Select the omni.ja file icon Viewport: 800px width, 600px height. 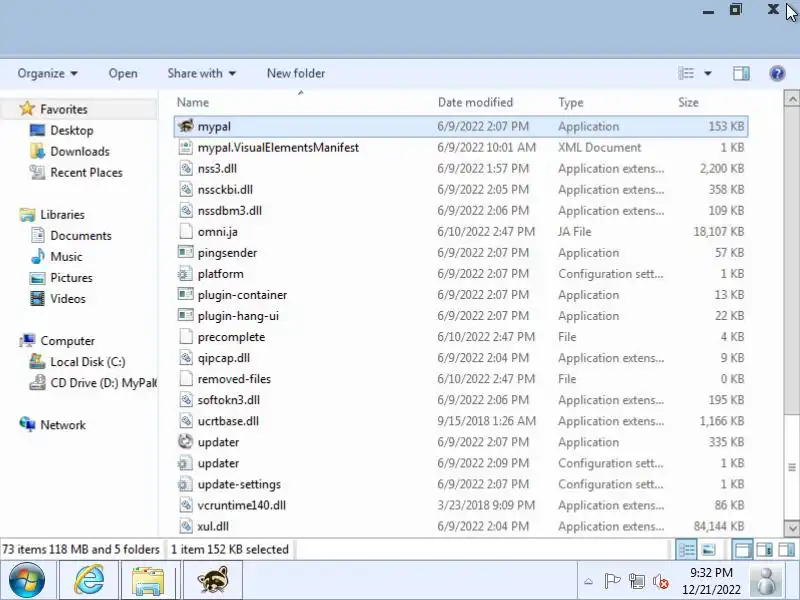point(186,232)
